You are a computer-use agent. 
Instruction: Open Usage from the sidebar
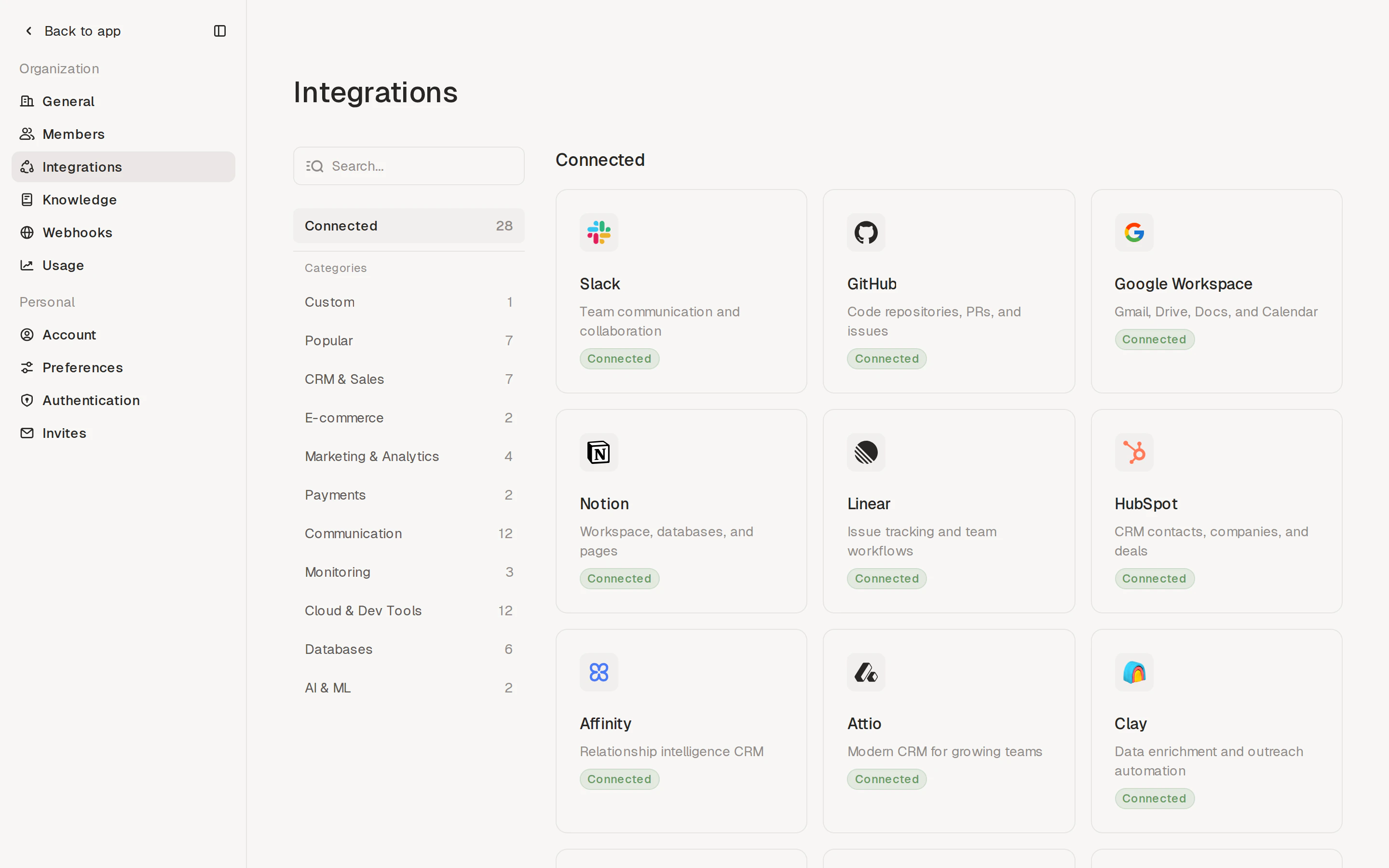coord(123,265)
